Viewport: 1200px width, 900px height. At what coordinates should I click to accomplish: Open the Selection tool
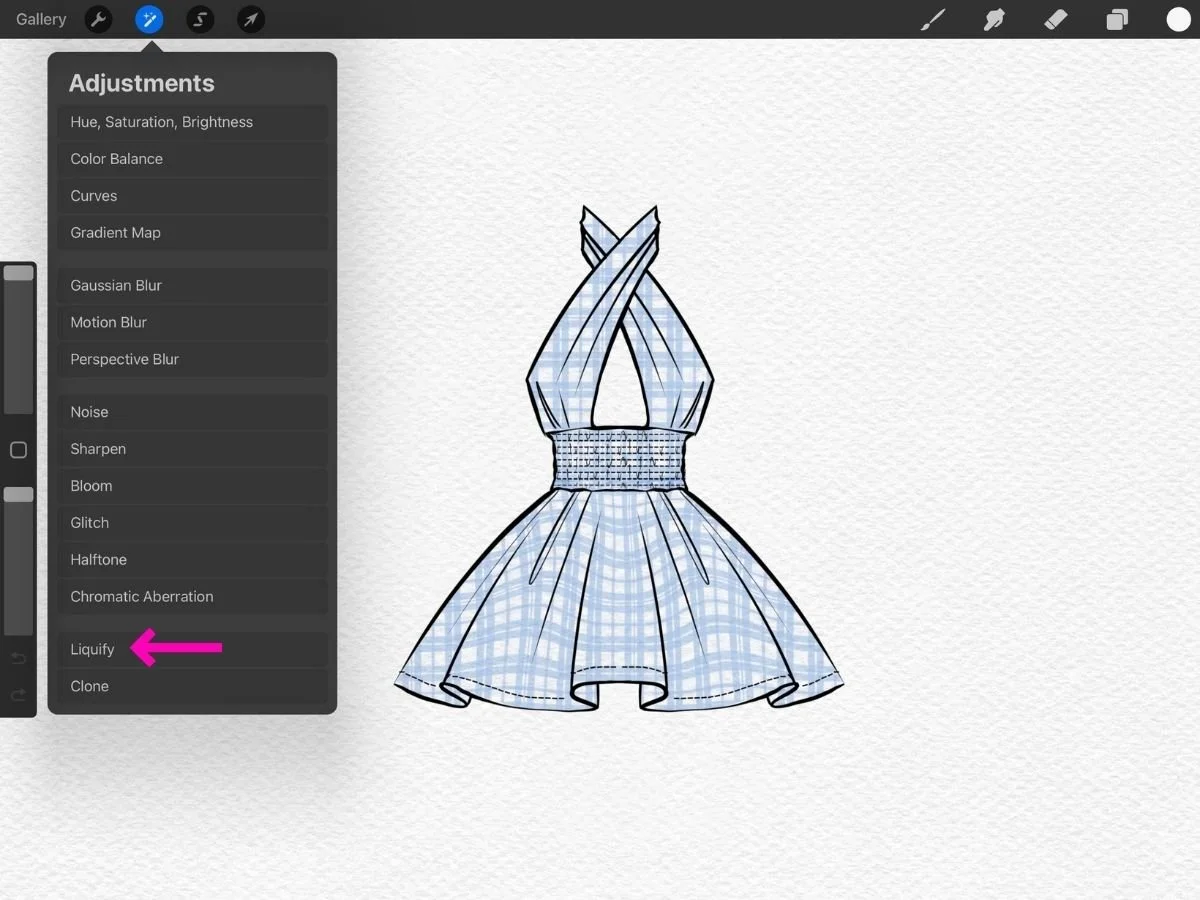[200, 19]
